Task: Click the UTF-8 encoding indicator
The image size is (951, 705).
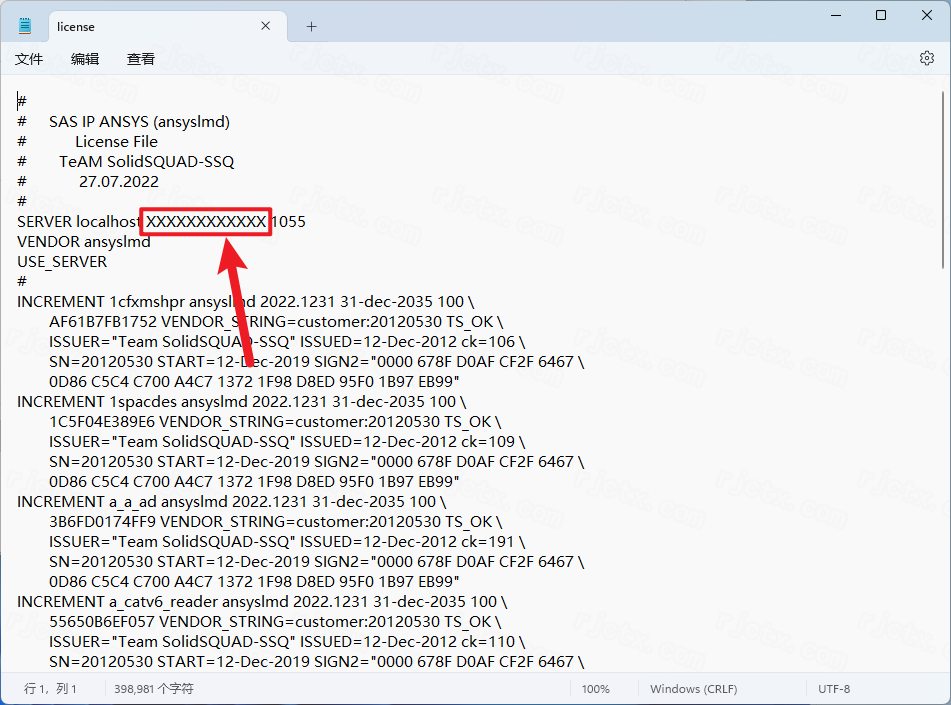Action: 834,689
